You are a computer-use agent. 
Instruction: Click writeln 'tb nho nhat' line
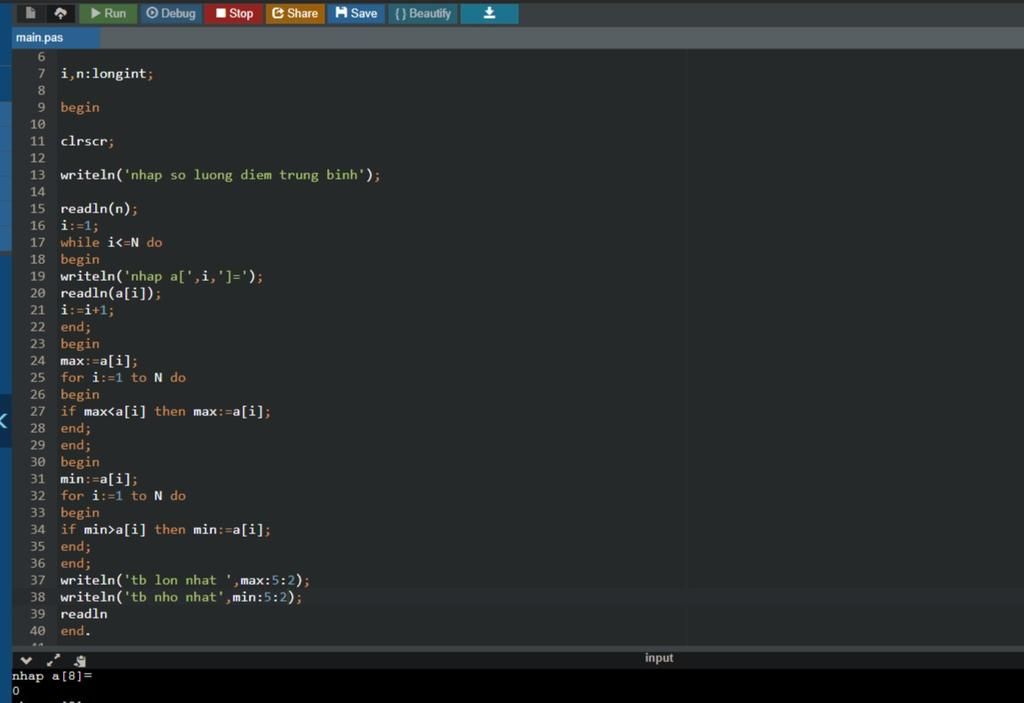181,597
